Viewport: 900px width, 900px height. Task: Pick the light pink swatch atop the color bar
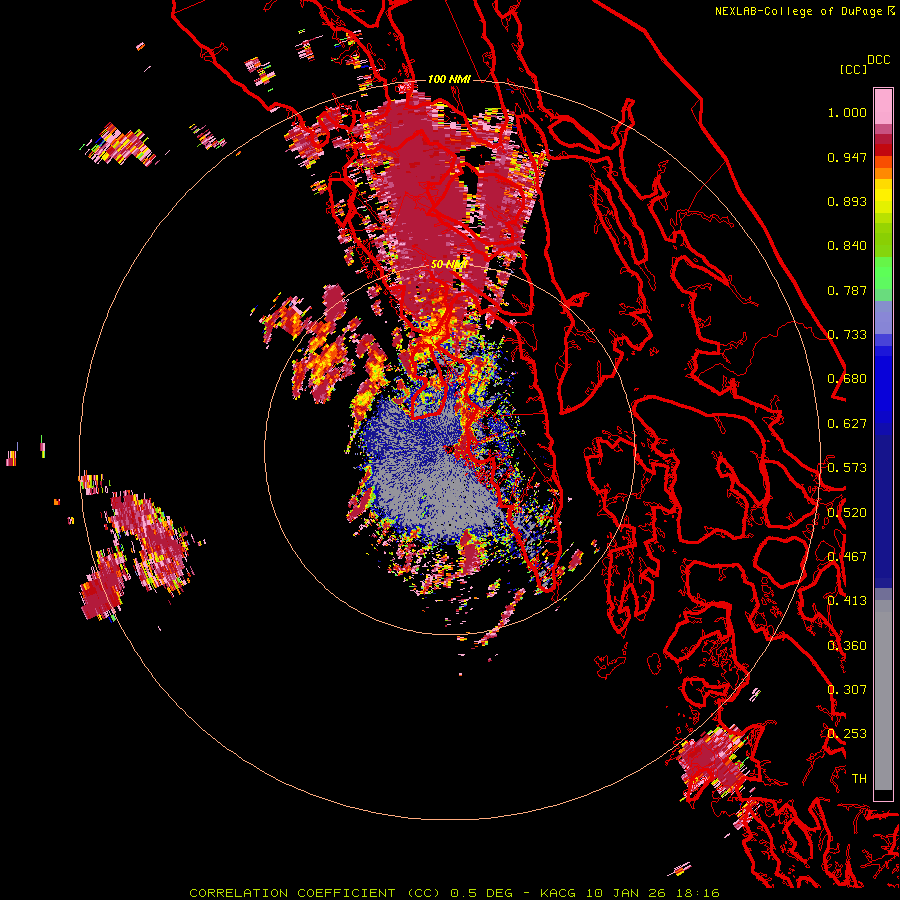pyautogui.click(x=883, y=106)
